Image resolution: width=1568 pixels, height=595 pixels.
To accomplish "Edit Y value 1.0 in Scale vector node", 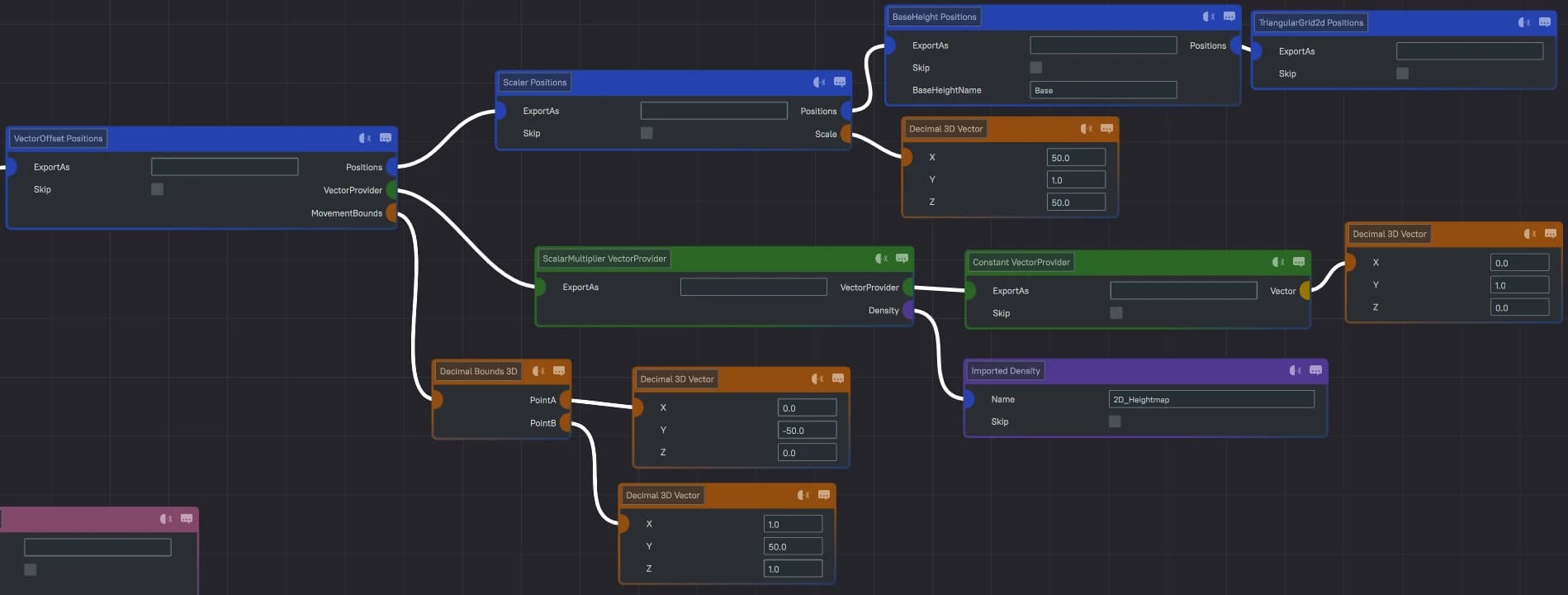I will 1076,180.
